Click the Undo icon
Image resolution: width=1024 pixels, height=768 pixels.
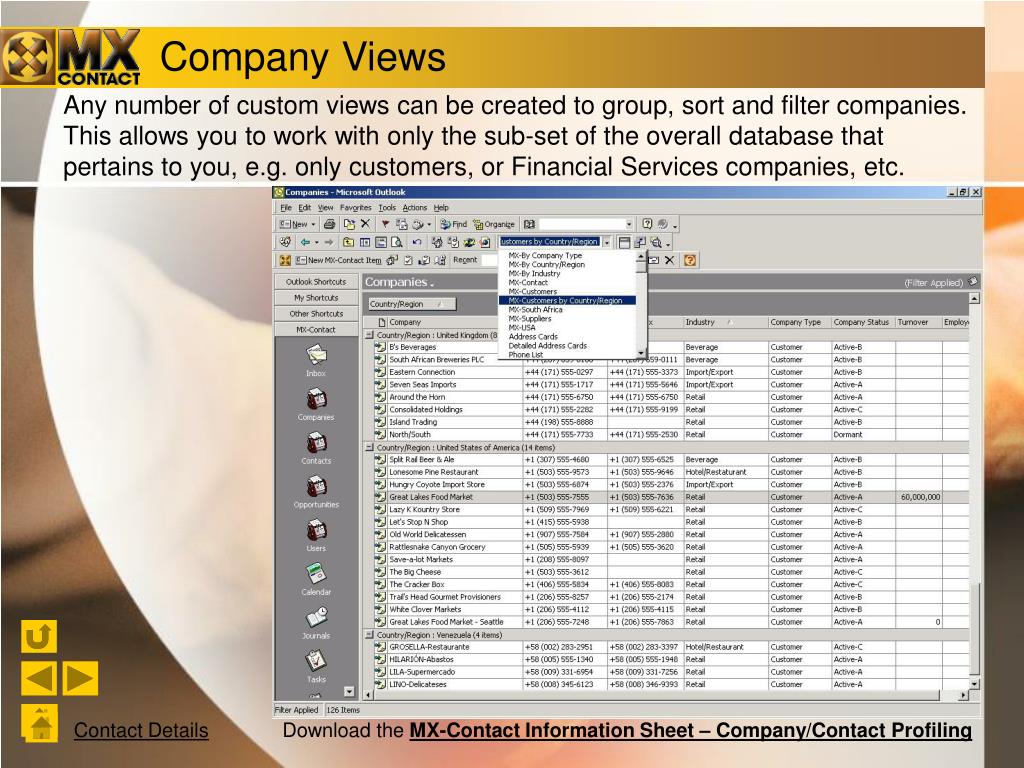[x=417, y=242]
